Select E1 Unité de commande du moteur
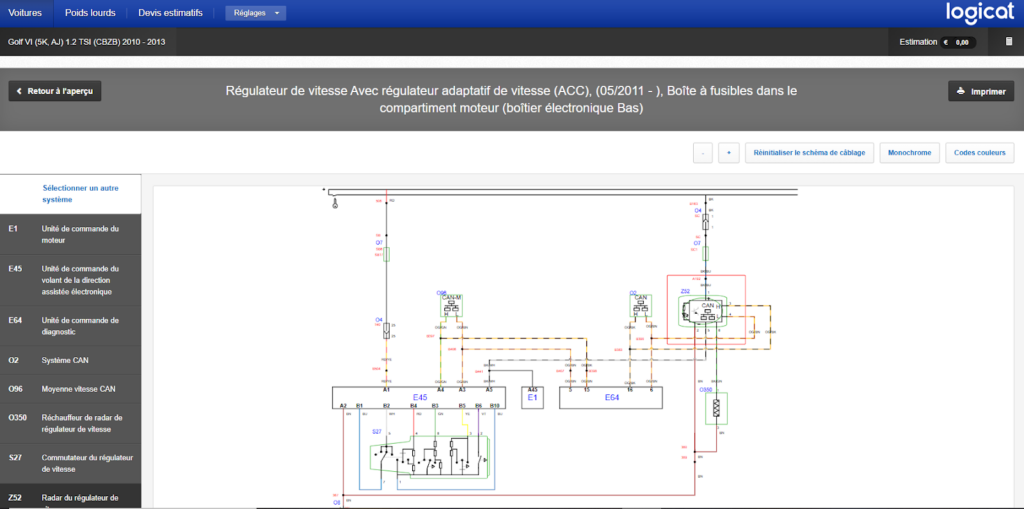 71,235
